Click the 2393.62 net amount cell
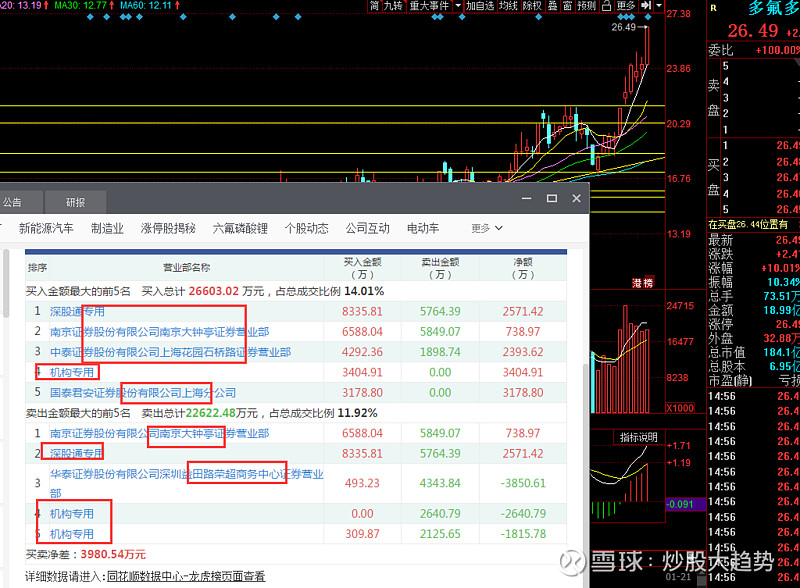The image size is (800, 588). click(523, 352)
